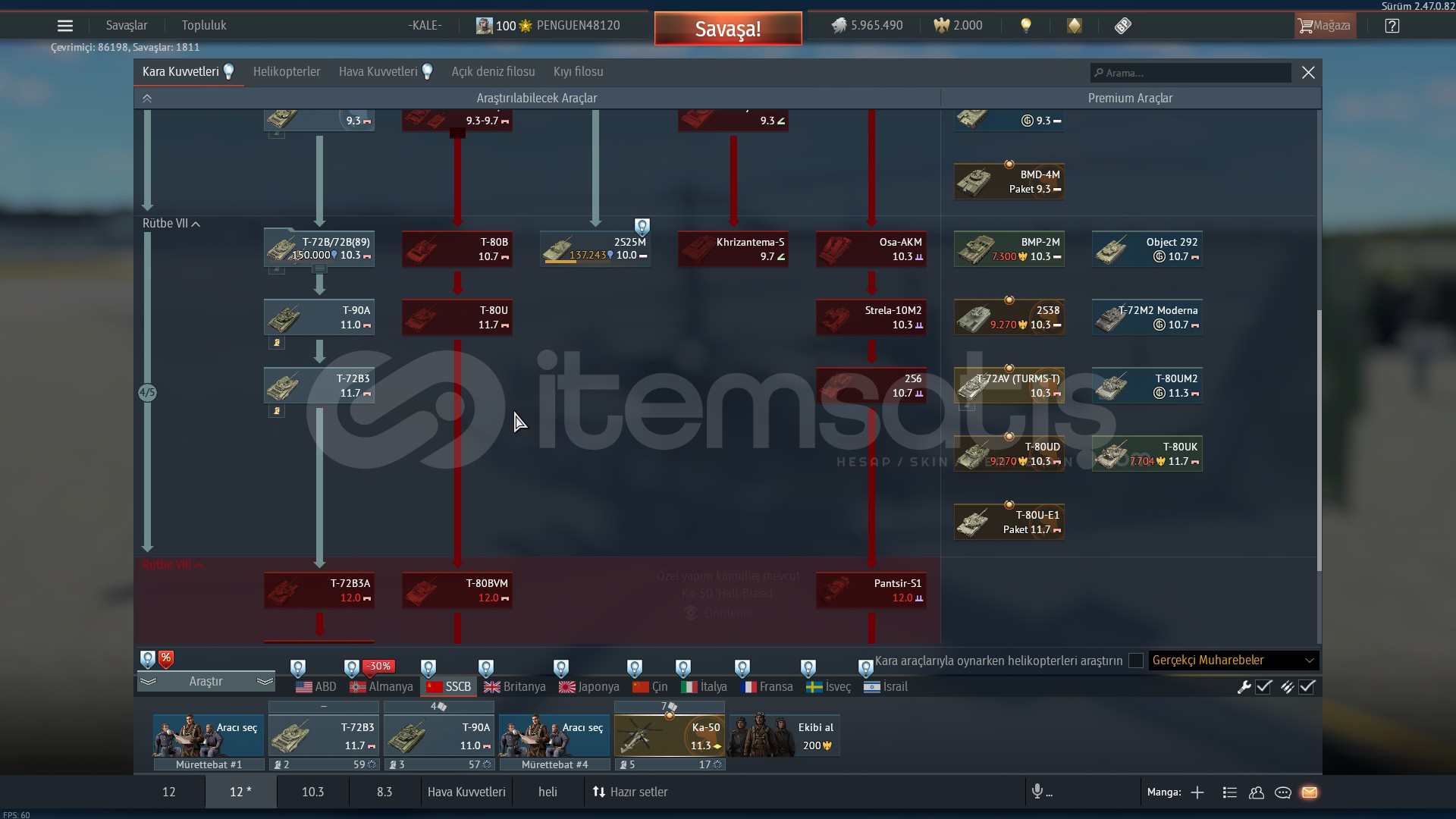Click the Savaşa! battle button
Screen dimensions: 1456x819
(x=728, y=29)
